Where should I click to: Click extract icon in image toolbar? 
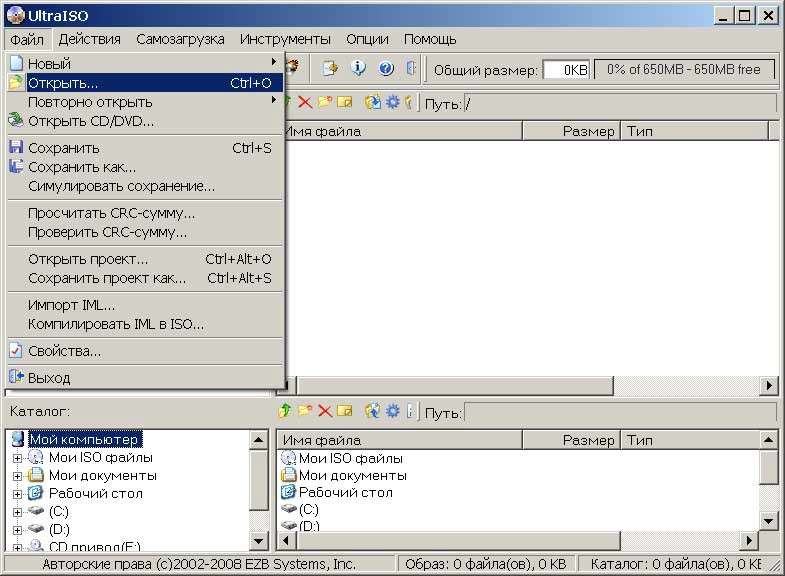click(372, 102)
